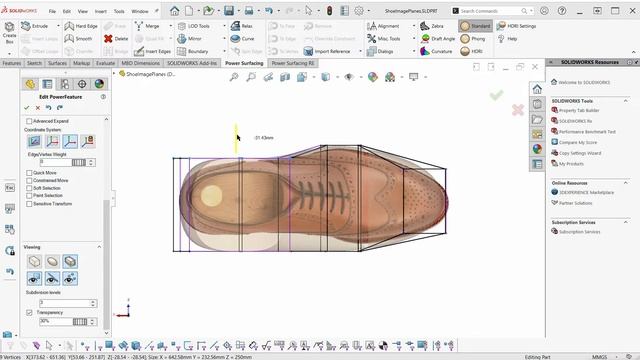Adjust the Transparency slider

click(x=80, y=322)
